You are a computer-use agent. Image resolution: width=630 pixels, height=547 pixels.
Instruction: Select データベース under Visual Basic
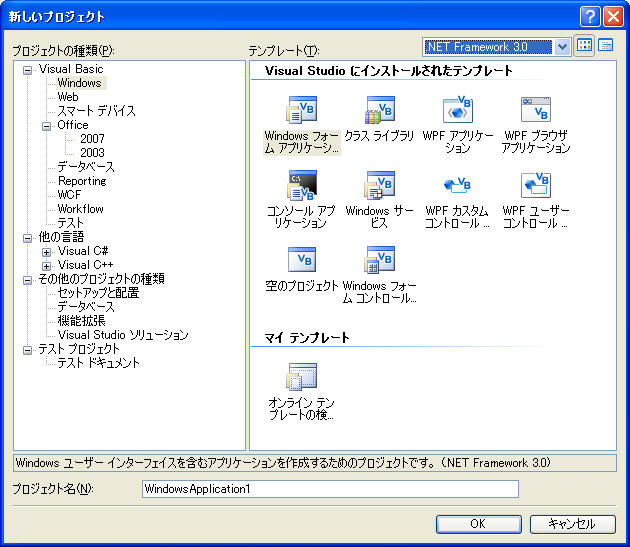pos(86,166)
